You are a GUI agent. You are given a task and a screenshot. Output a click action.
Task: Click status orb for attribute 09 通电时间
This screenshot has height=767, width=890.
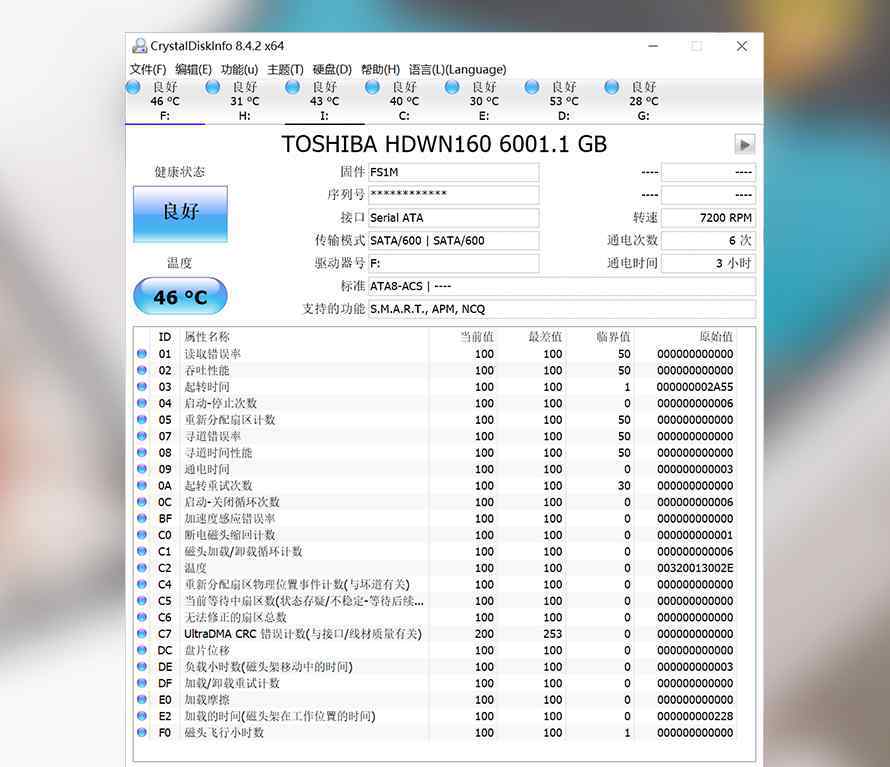(x=142, y=469)
